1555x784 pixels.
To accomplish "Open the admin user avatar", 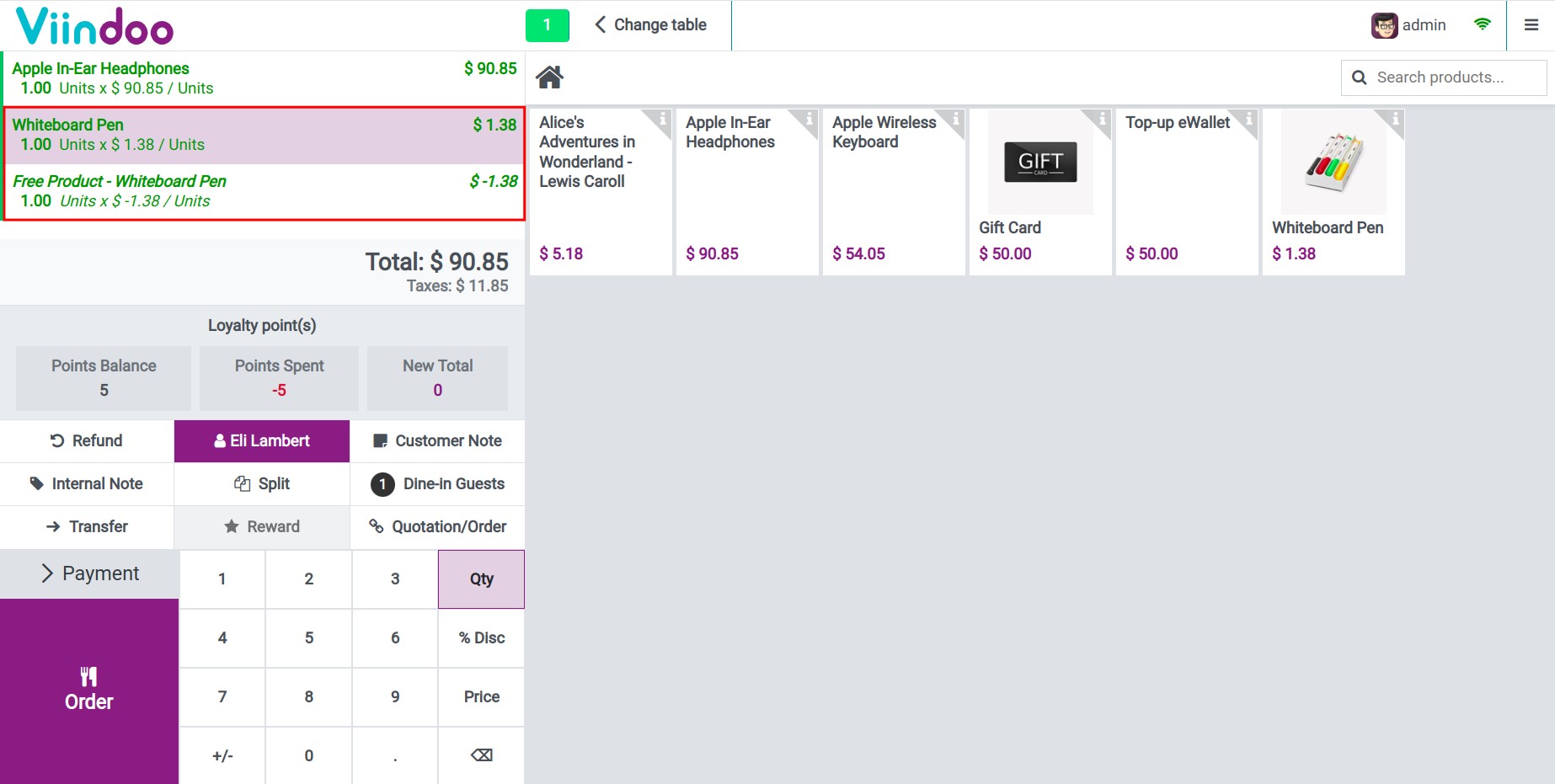I will click(1384, 25).
